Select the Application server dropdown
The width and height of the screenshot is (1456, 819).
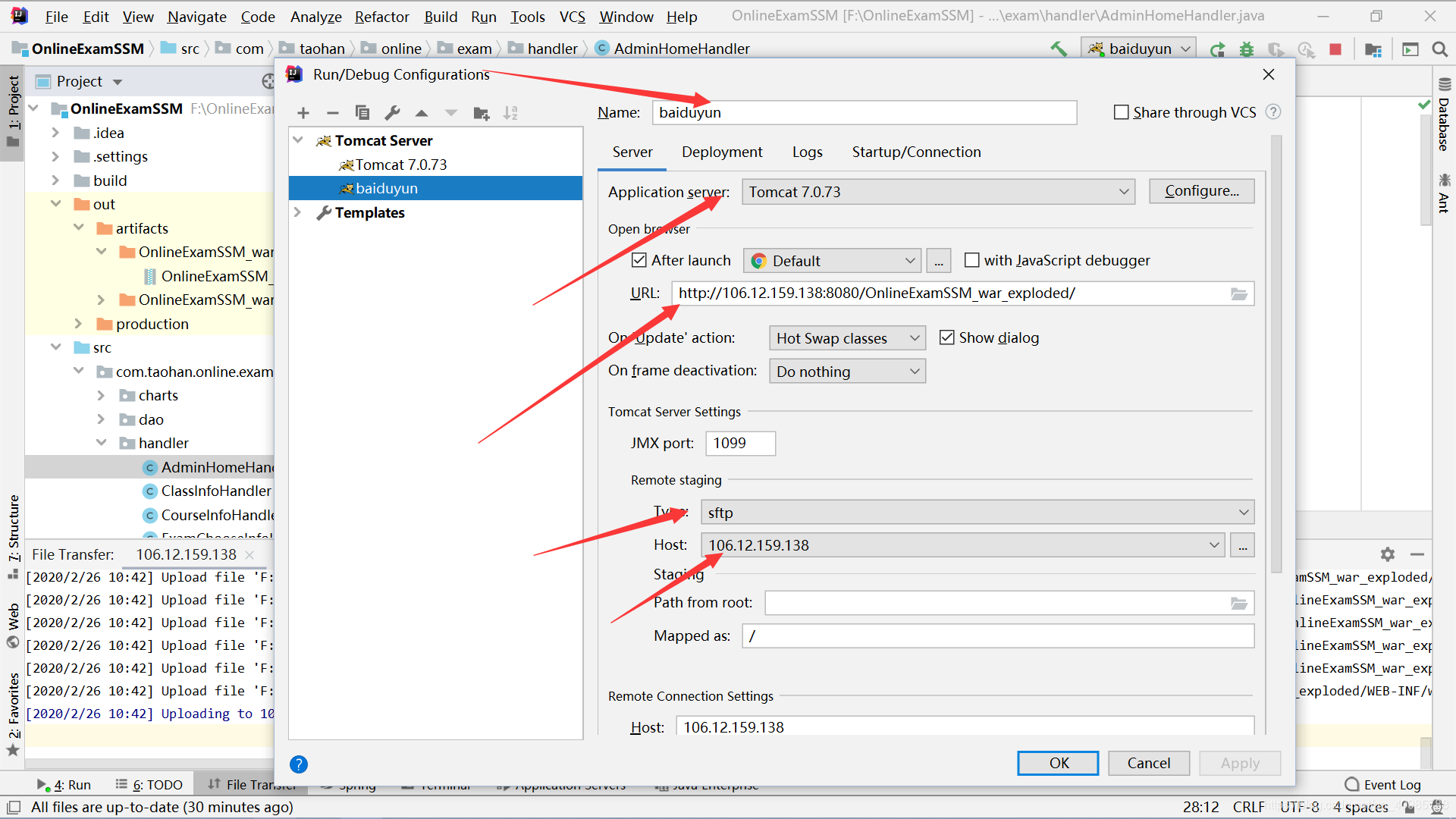tap(936, 191)
